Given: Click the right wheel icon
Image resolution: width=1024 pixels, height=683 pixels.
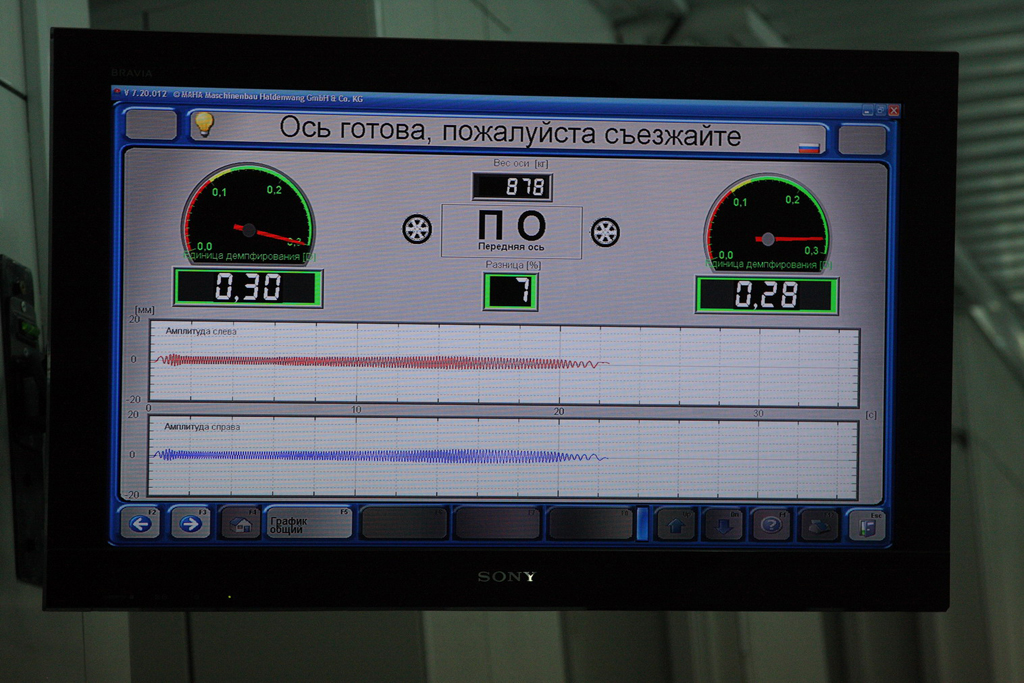Looking at the screenshot, I should [605, 232].
